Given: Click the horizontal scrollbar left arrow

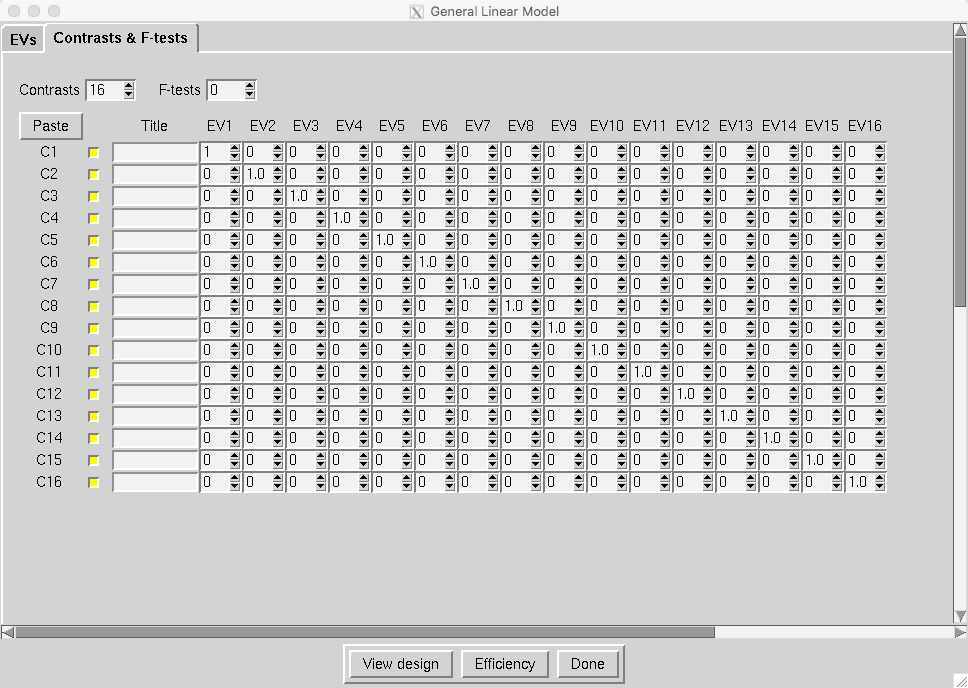Looking at the screenshot, I should (7, 632).
